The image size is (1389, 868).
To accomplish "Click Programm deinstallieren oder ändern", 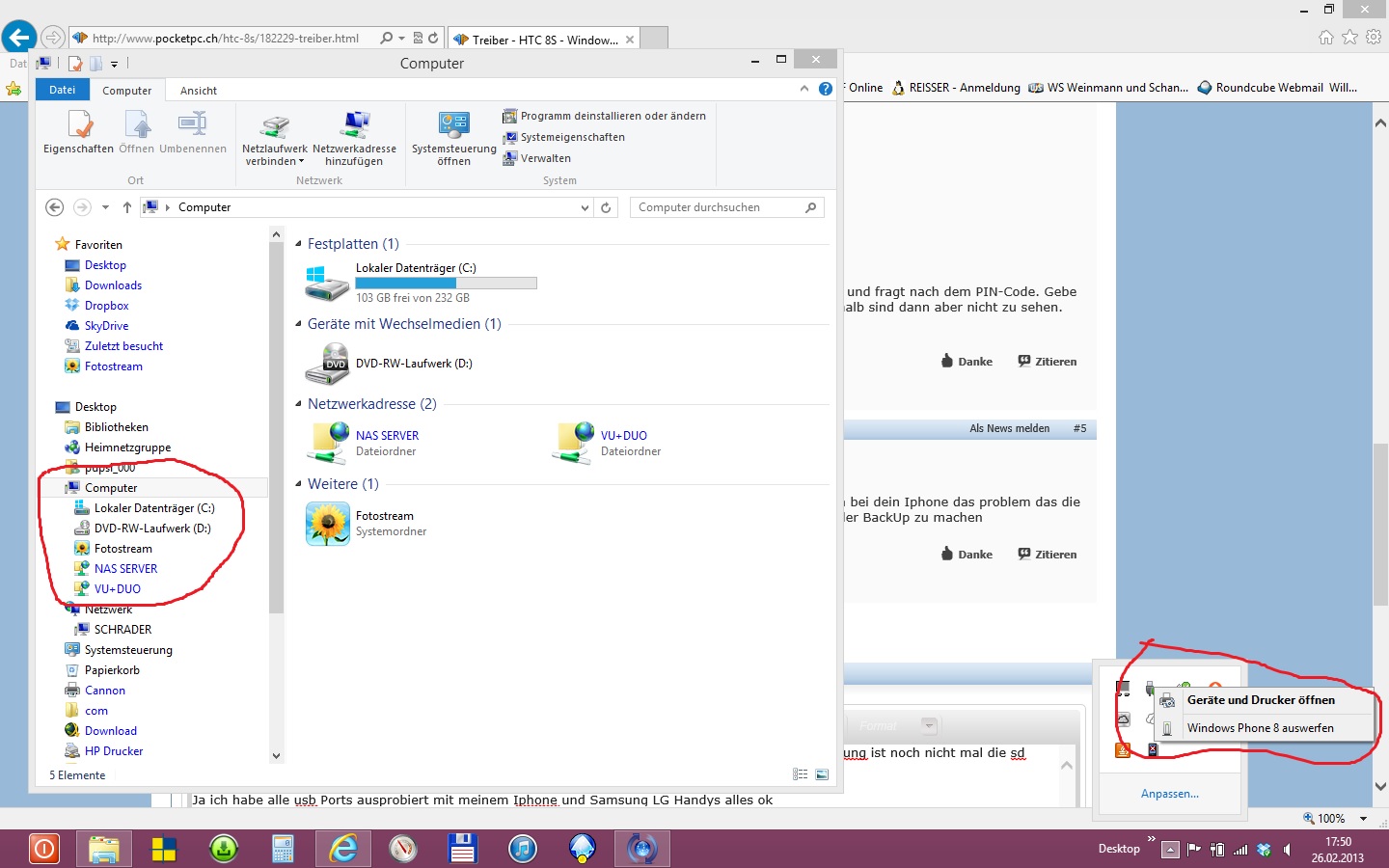I will 605,116.
